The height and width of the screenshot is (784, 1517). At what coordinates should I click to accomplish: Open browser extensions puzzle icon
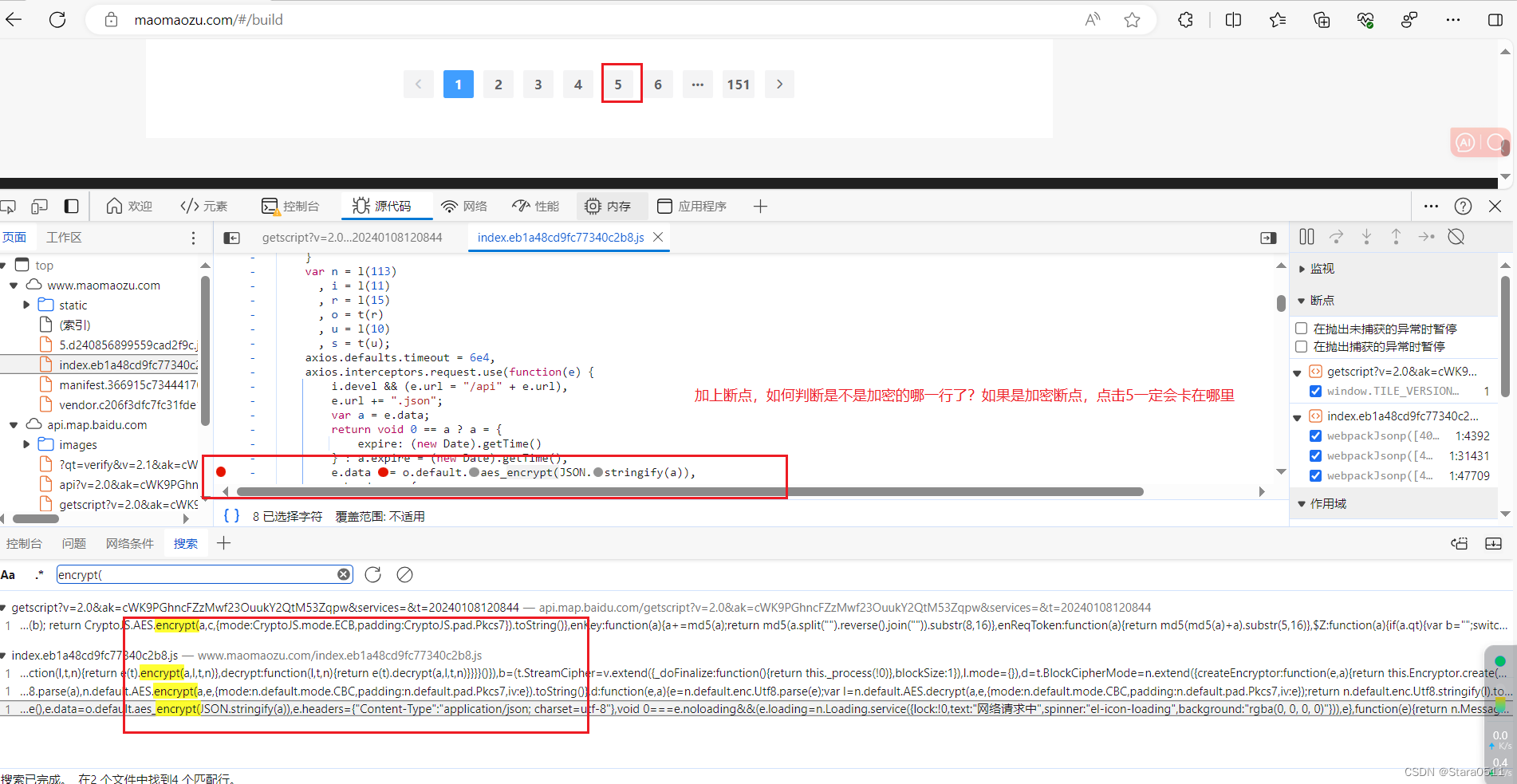pyautogui.click(x=1185, y=20)
